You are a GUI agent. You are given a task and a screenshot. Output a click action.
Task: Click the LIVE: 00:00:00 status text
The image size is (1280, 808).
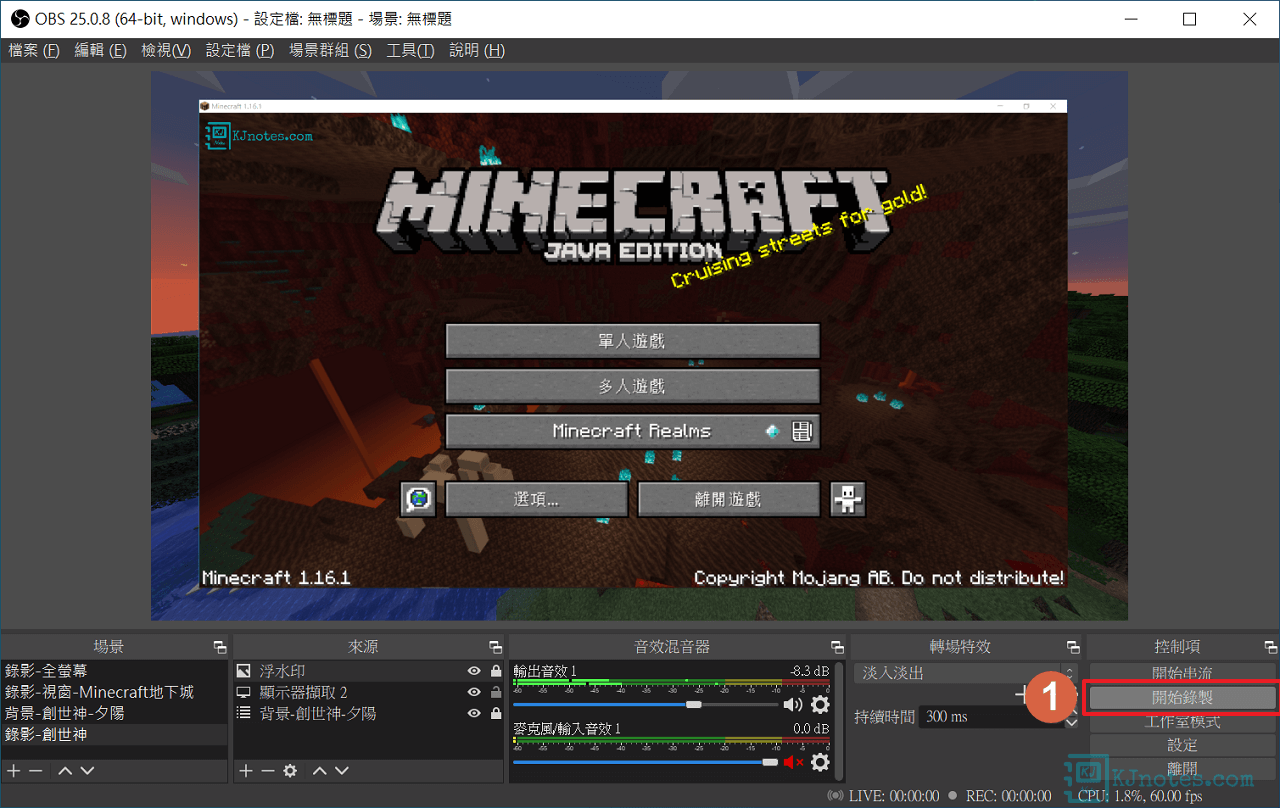coord(894,796)
